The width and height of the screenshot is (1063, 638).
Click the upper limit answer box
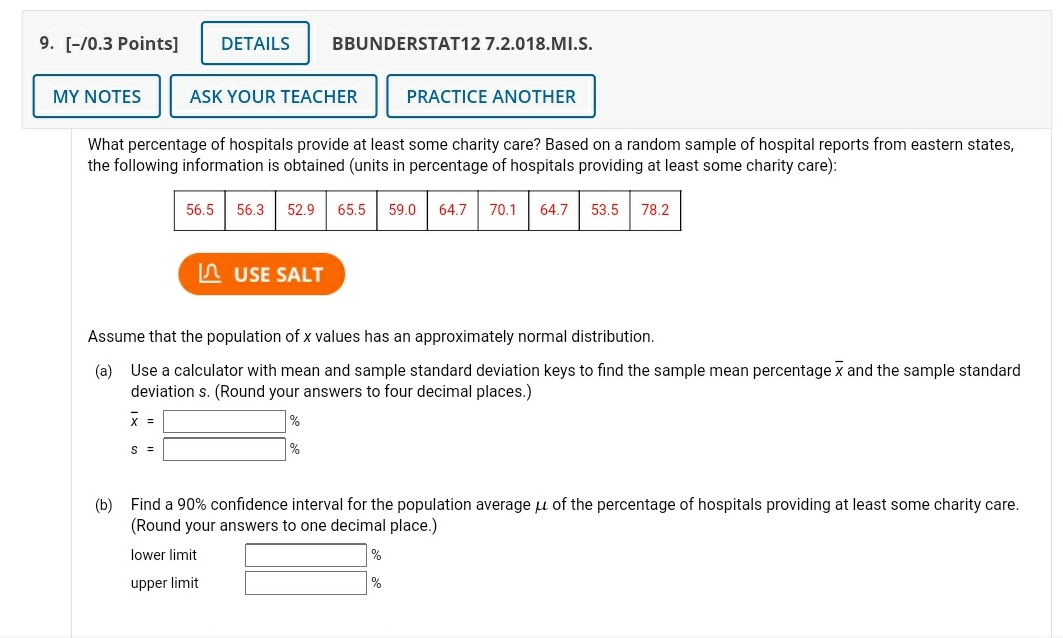(305, 582)
